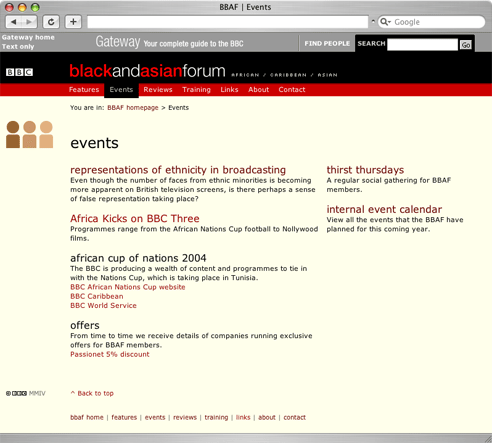Click the footer contact link

[294, 417]
